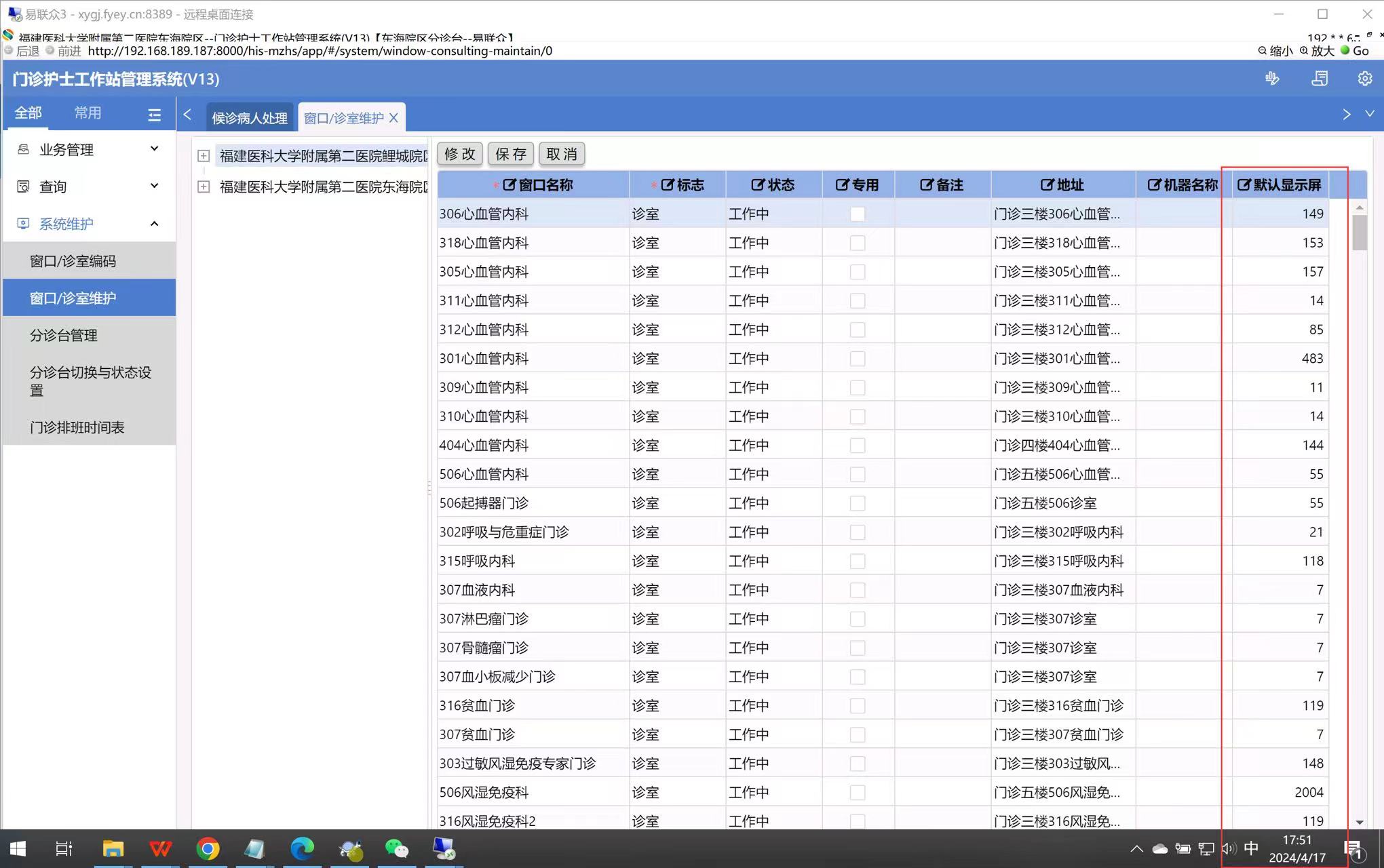This screenshot has width=1384, height=868.
Task: Expand the 鲤城院区 hospital tree node
Action: click(204, 156)
